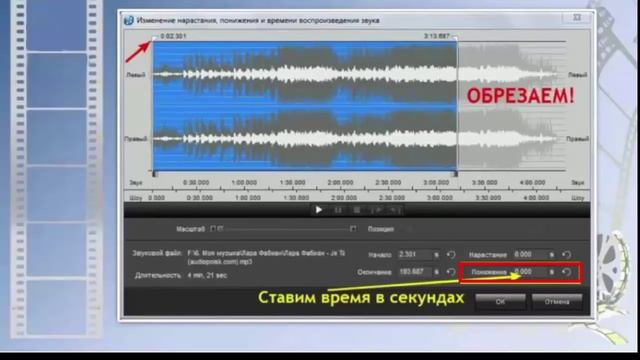Click the sound file path text

266,257
